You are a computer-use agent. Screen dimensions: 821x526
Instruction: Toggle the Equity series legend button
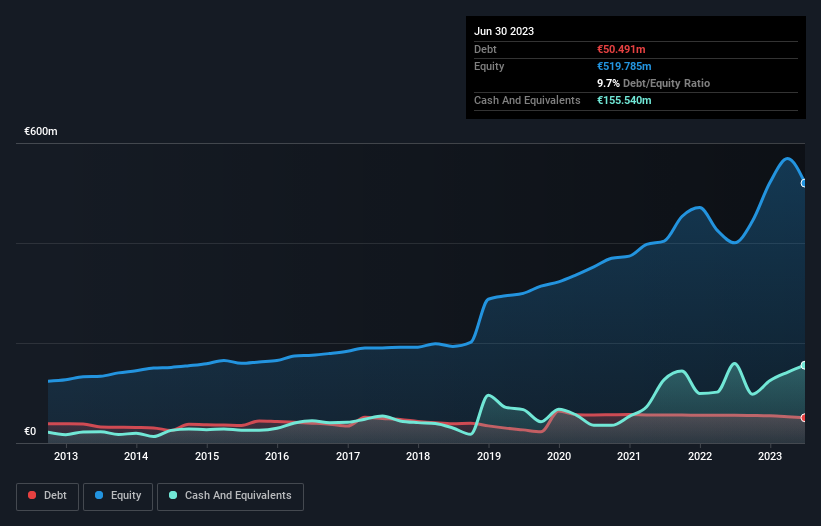(x=118, y=496)
